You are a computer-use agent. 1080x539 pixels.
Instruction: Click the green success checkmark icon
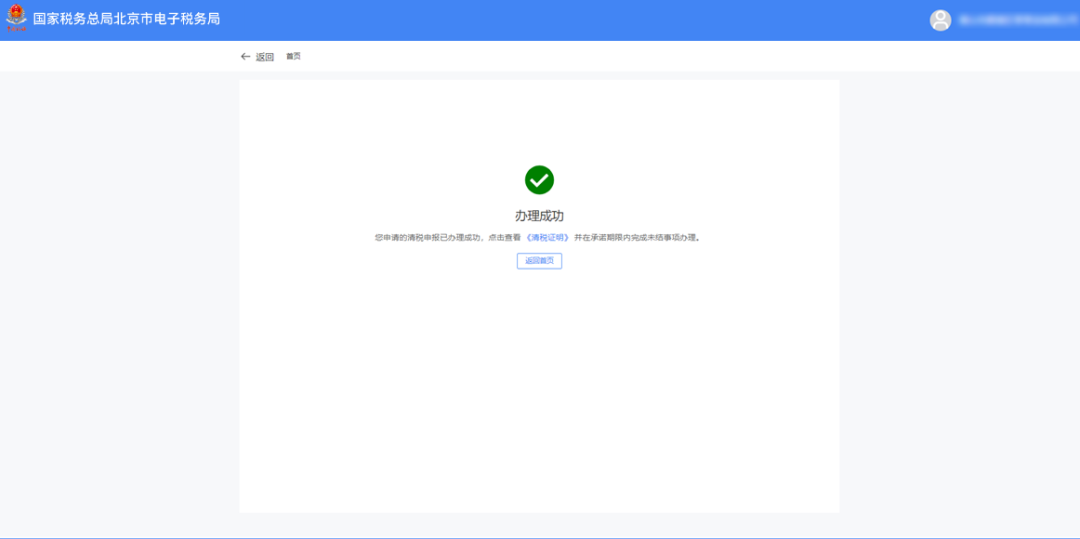(x=539, y=180)
